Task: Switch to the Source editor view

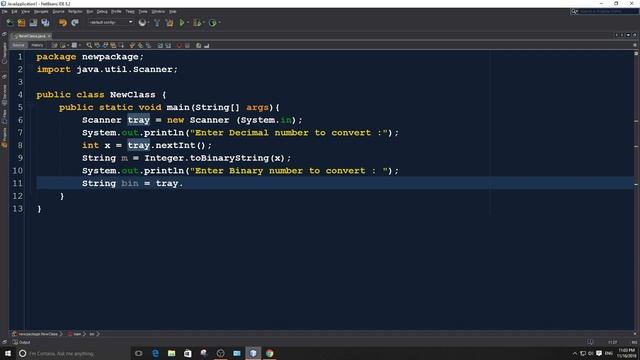Action: [18, 45]
